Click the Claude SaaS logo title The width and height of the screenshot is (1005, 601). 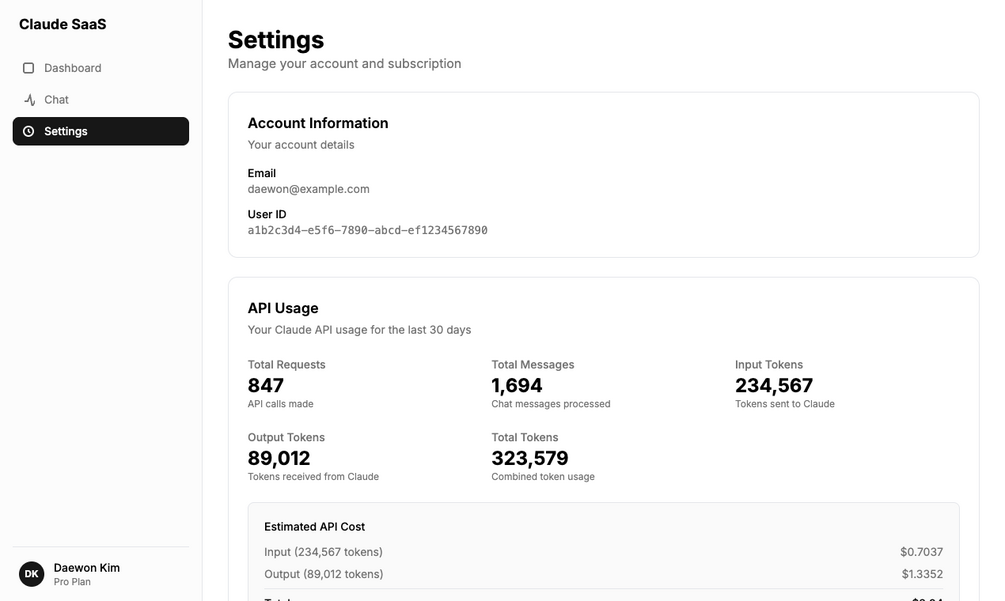[62, 24]
